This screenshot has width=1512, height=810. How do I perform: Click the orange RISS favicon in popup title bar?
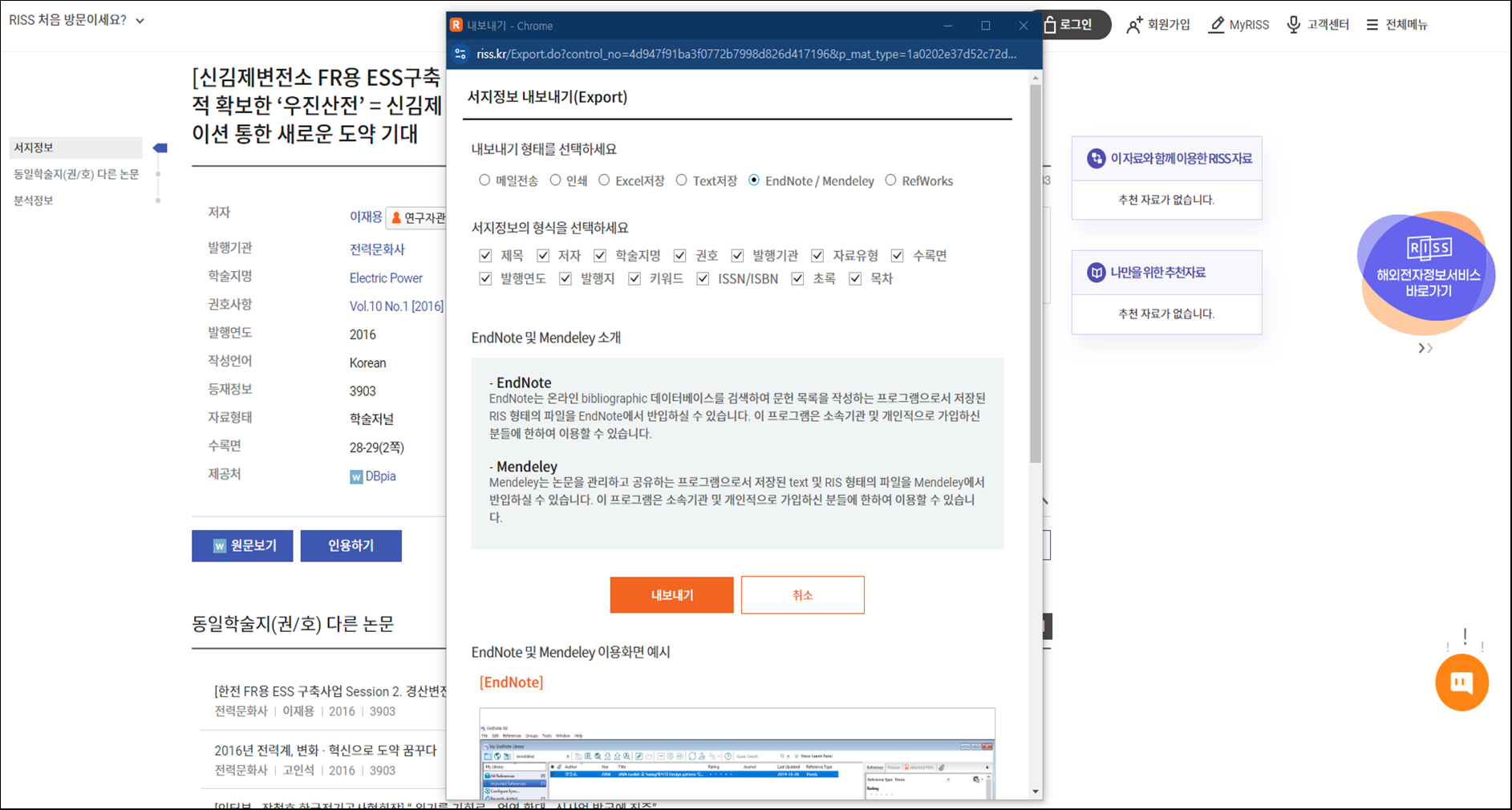tap(456, 25)
